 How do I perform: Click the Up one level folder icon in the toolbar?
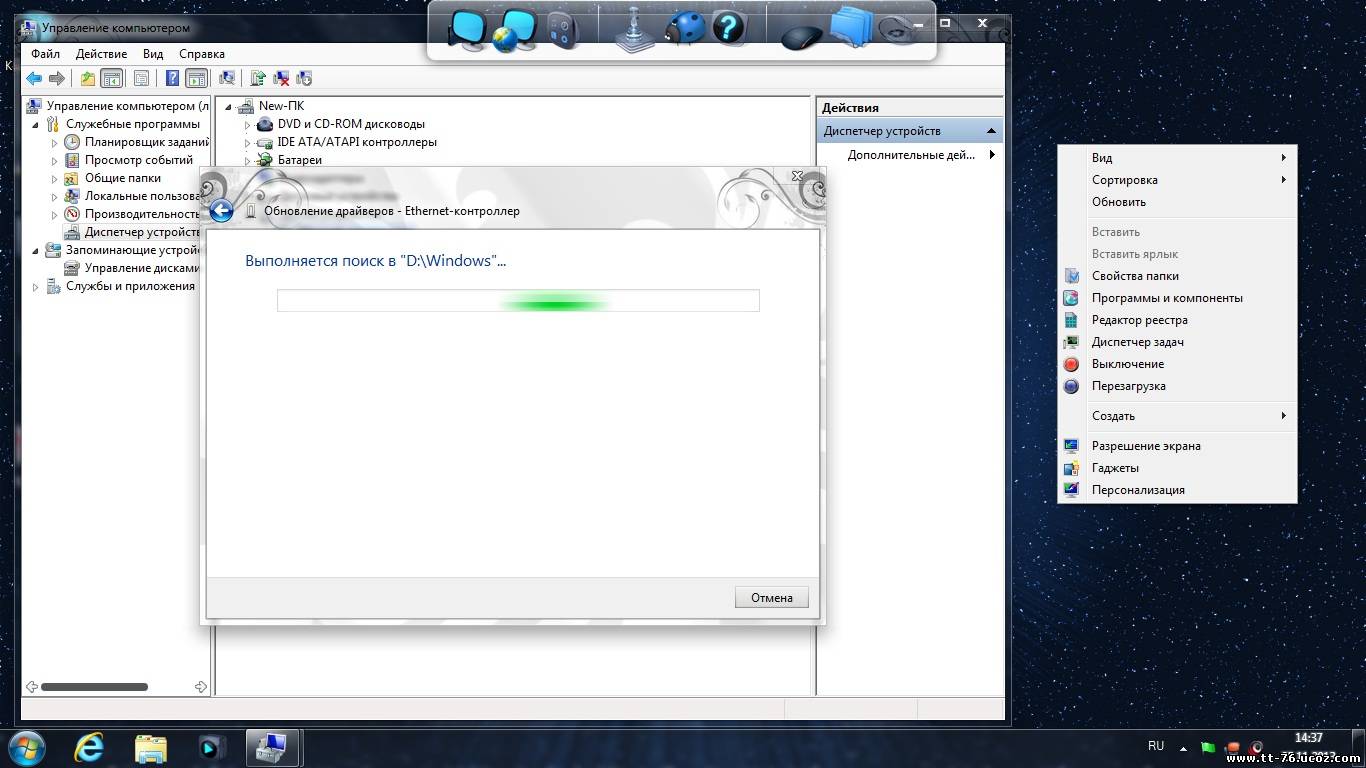[88, 78]
